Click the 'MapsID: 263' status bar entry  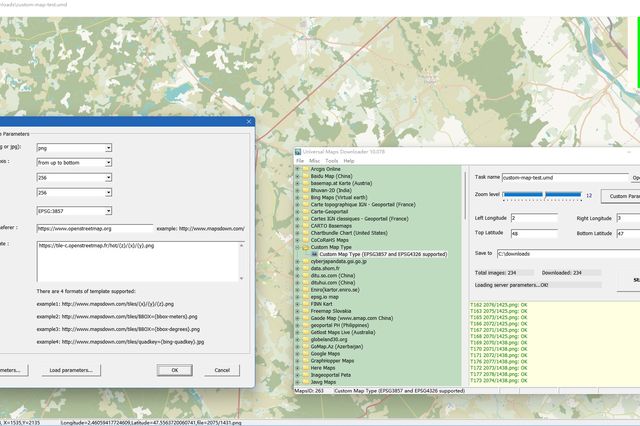coord(309,391)
